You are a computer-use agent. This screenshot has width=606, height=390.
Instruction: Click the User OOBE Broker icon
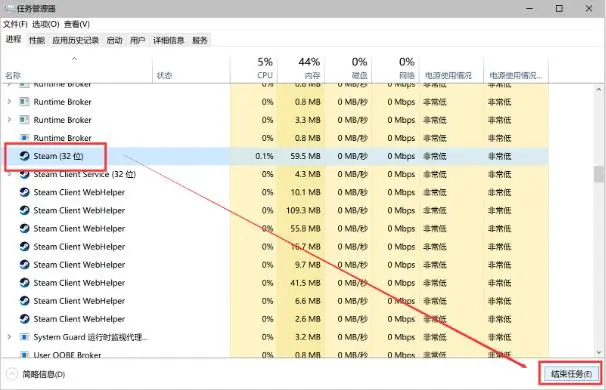tap(24, 355)
